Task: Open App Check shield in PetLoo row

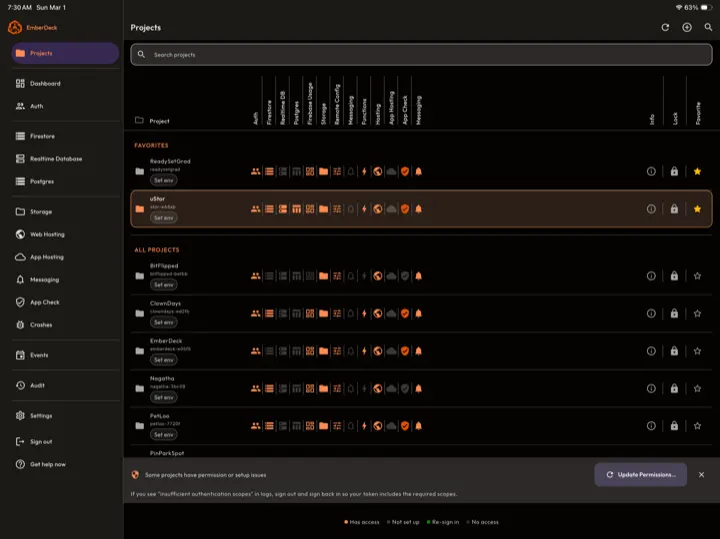Action: [405, 426]
